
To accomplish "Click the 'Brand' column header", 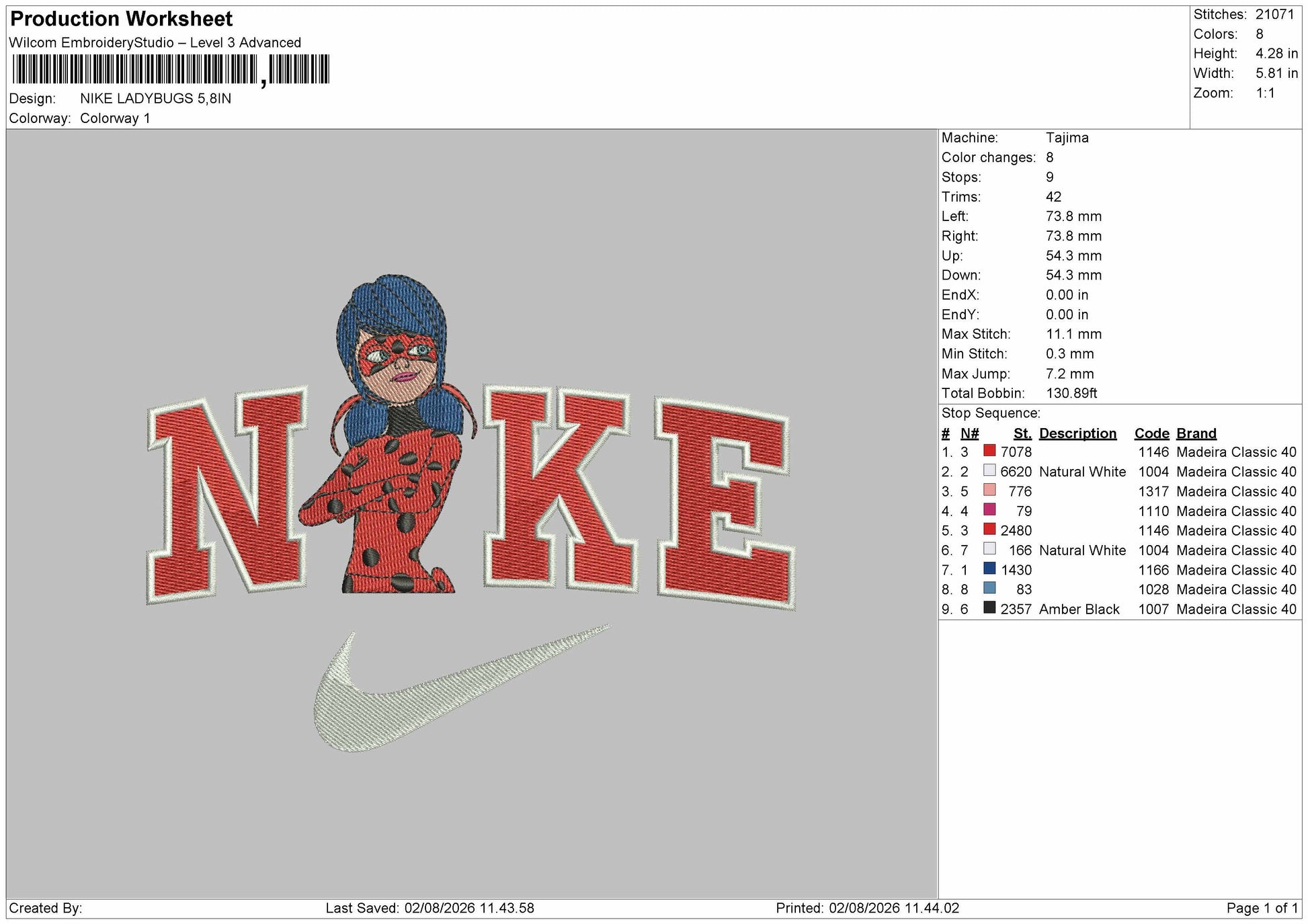I will coord(1196,433).
